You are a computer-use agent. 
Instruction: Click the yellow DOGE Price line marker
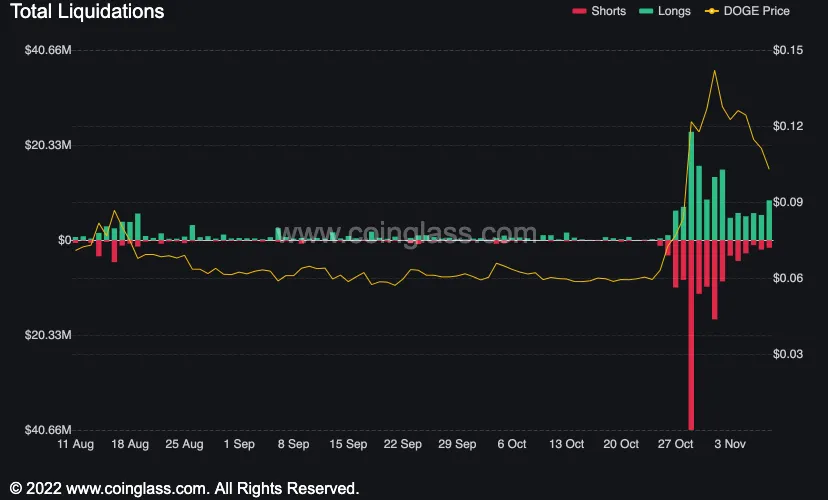coord(711,11)
